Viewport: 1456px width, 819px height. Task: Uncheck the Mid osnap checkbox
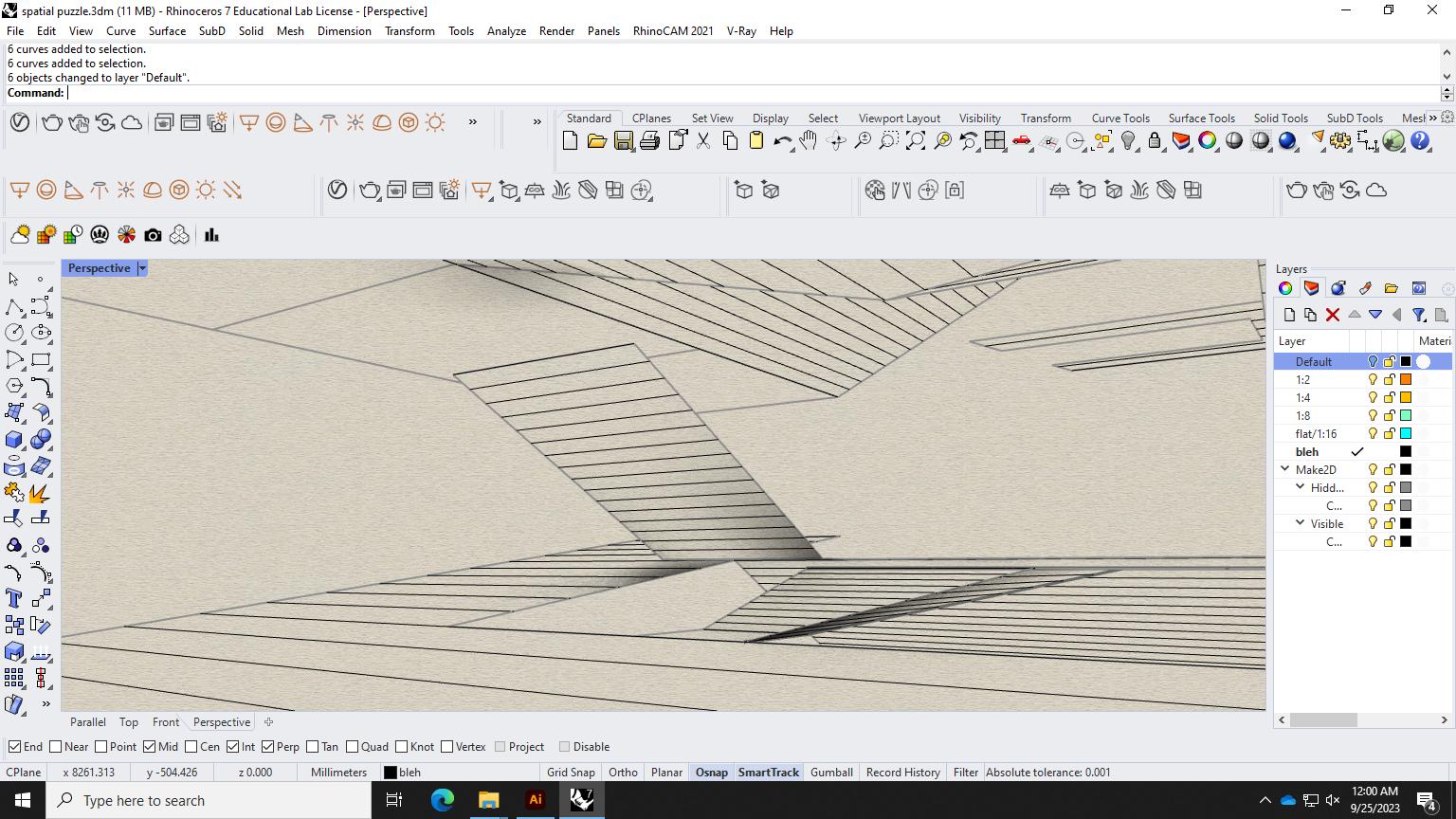coord(150,747)
